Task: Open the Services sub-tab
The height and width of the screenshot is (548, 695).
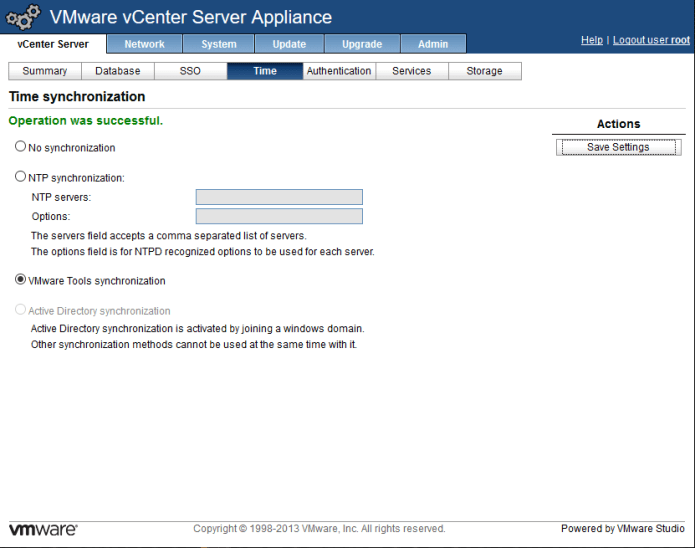Action: [411, 71]
